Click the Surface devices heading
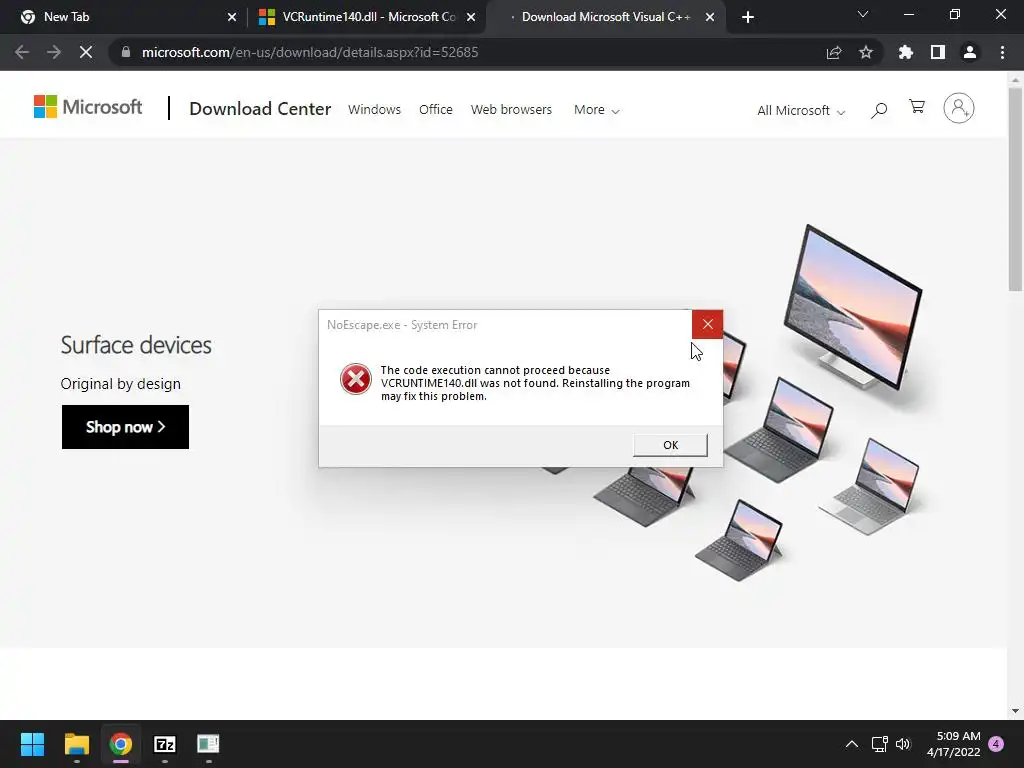The width and height of the screenshot is (1024, 768). coord(136,345)
